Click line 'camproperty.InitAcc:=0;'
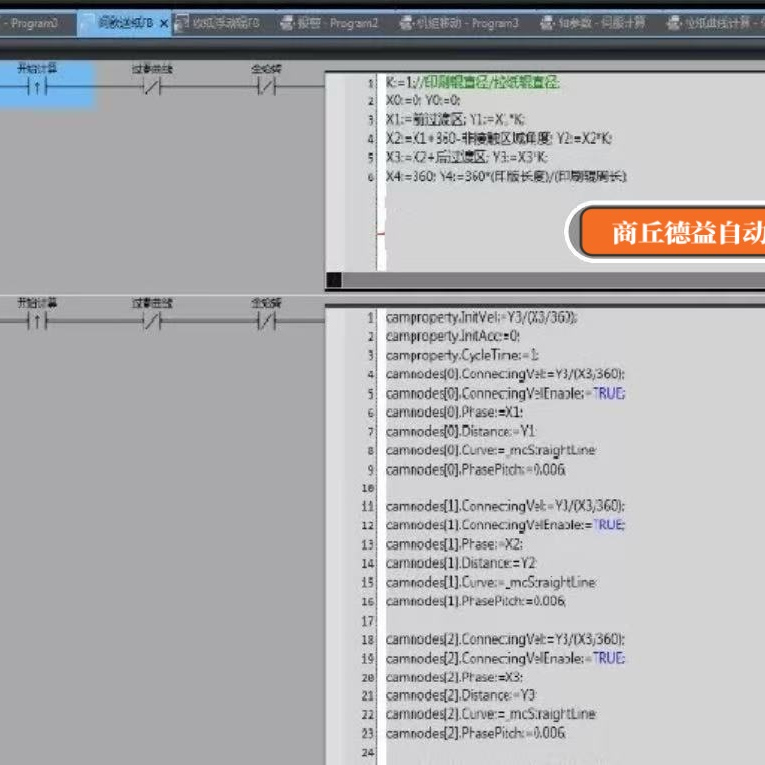Viewport: 765px width, 765px height. (x=453, y=337)
